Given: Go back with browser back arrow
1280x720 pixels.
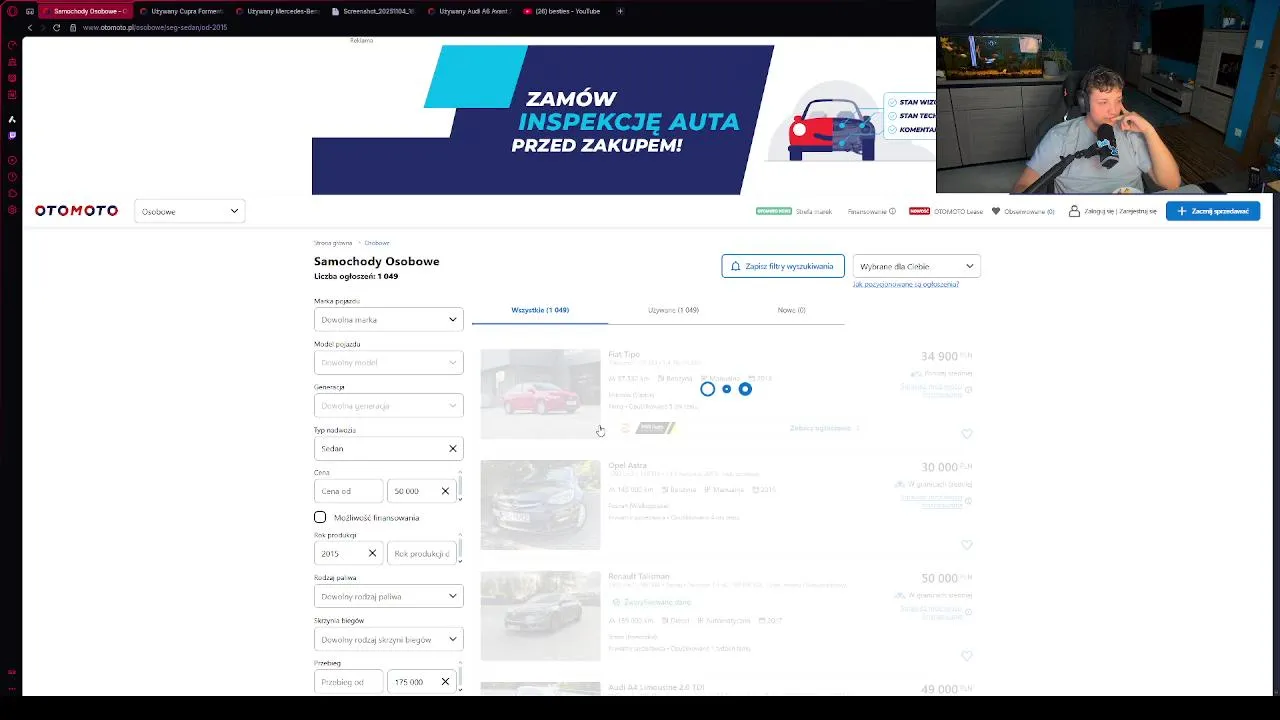Looking at the screenshot, I should point(29,27).
